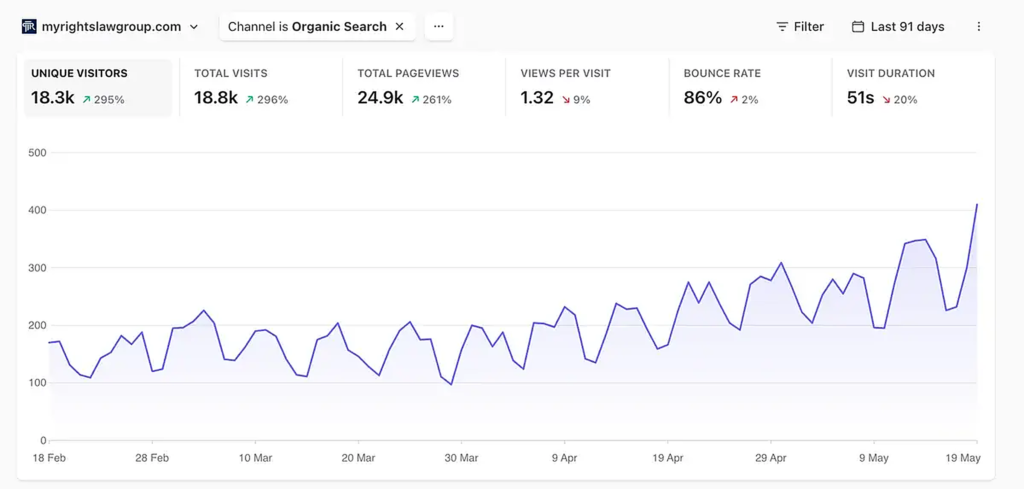This screenshot has height=489, width=1024.
Task: Click the 10 Mar x-axis label
Action: point(255,458)
